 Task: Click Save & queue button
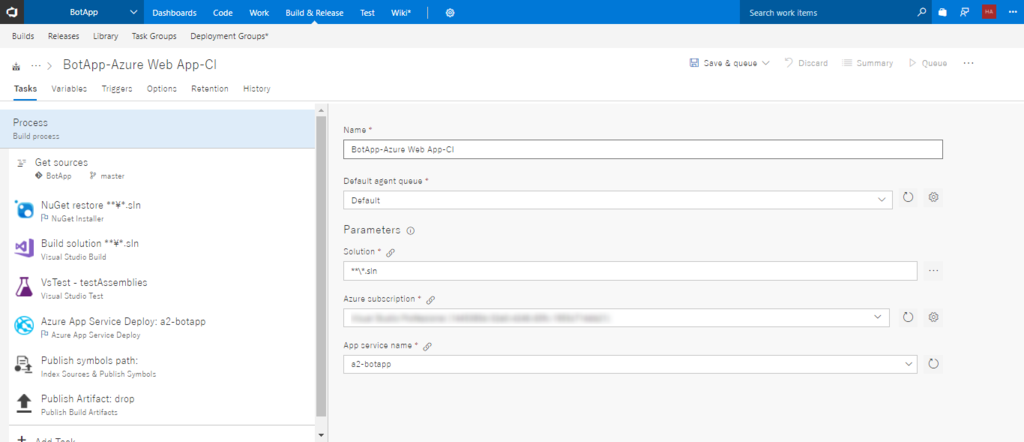pos(724,63)
